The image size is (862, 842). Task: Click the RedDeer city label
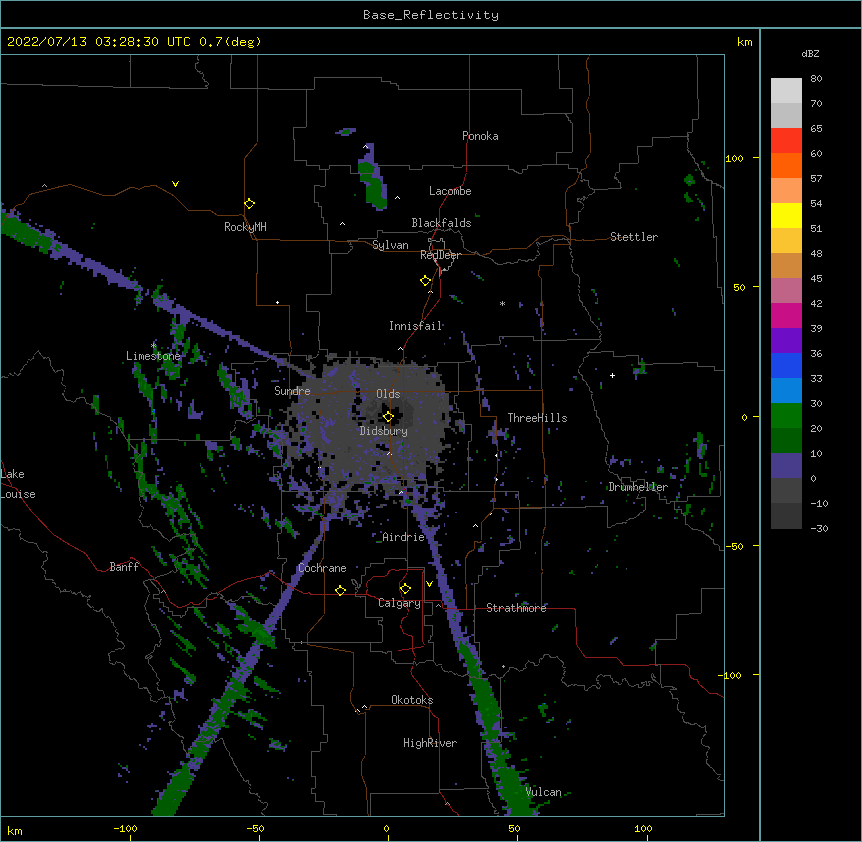[440, 255]
